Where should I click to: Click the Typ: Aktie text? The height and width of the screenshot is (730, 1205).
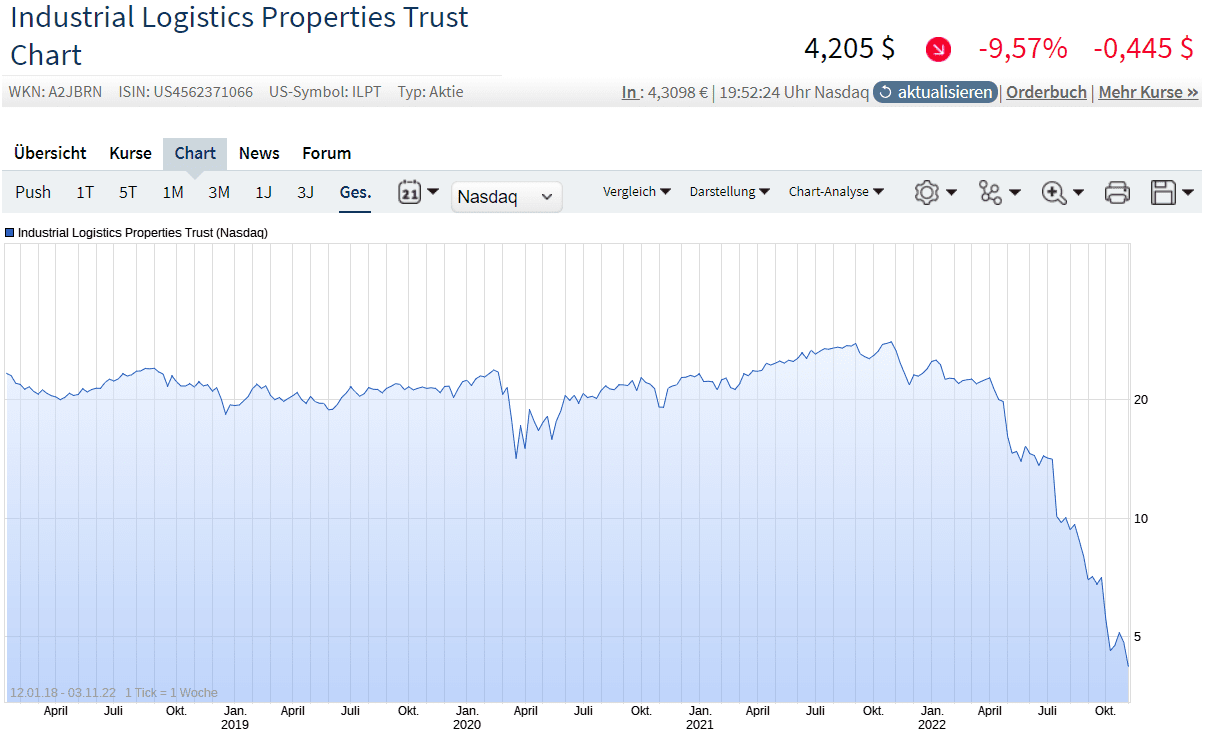point(430,92)
